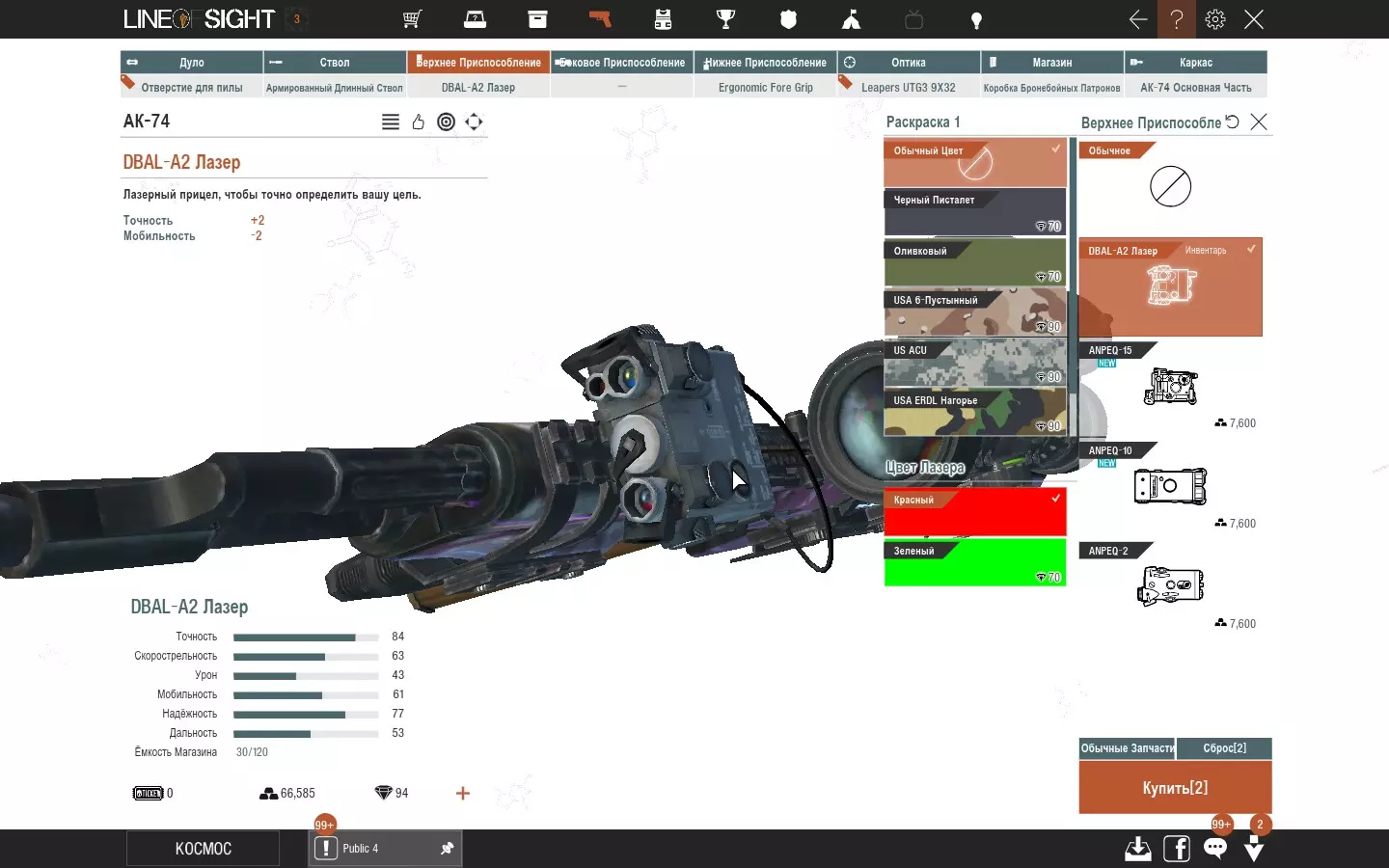Viewport: 1389px width, 868px height.
Task: Click the four-way crosshair move icon
Action: [474, 122]
